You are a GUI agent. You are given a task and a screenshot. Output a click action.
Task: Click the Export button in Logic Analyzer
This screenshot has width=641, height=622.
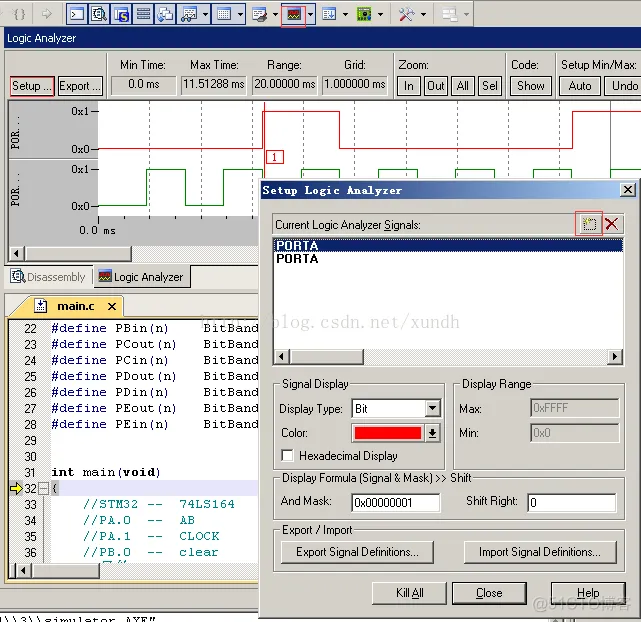[x=80, y=86]
